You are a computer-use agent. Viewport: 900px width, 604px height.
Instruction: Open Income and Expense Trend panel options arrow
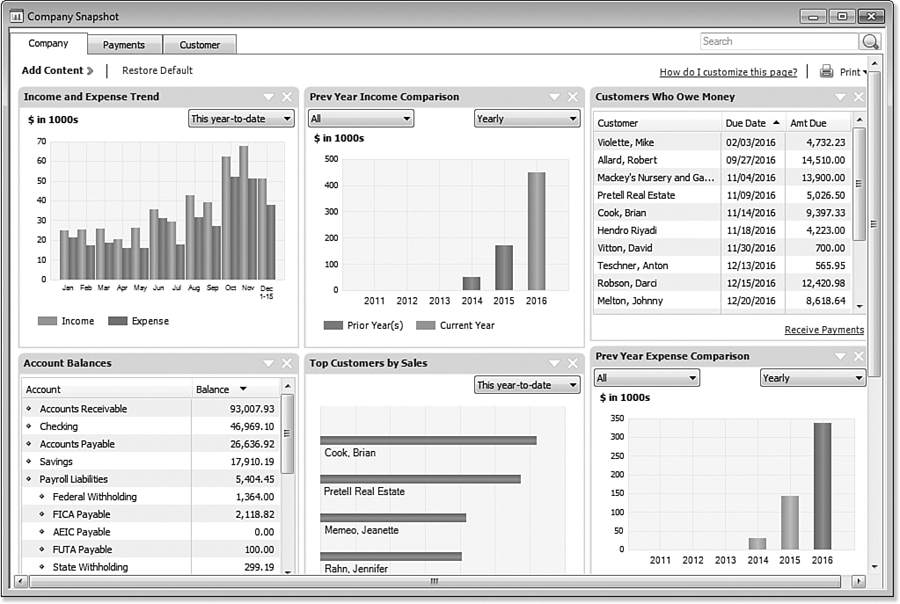(x=268, y=97)
